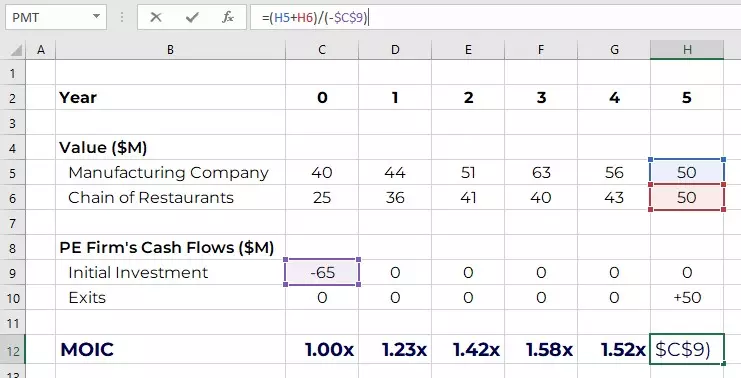Select Manufacturing Company year 0 value 40
741x378 pixels.
point(322,172)
